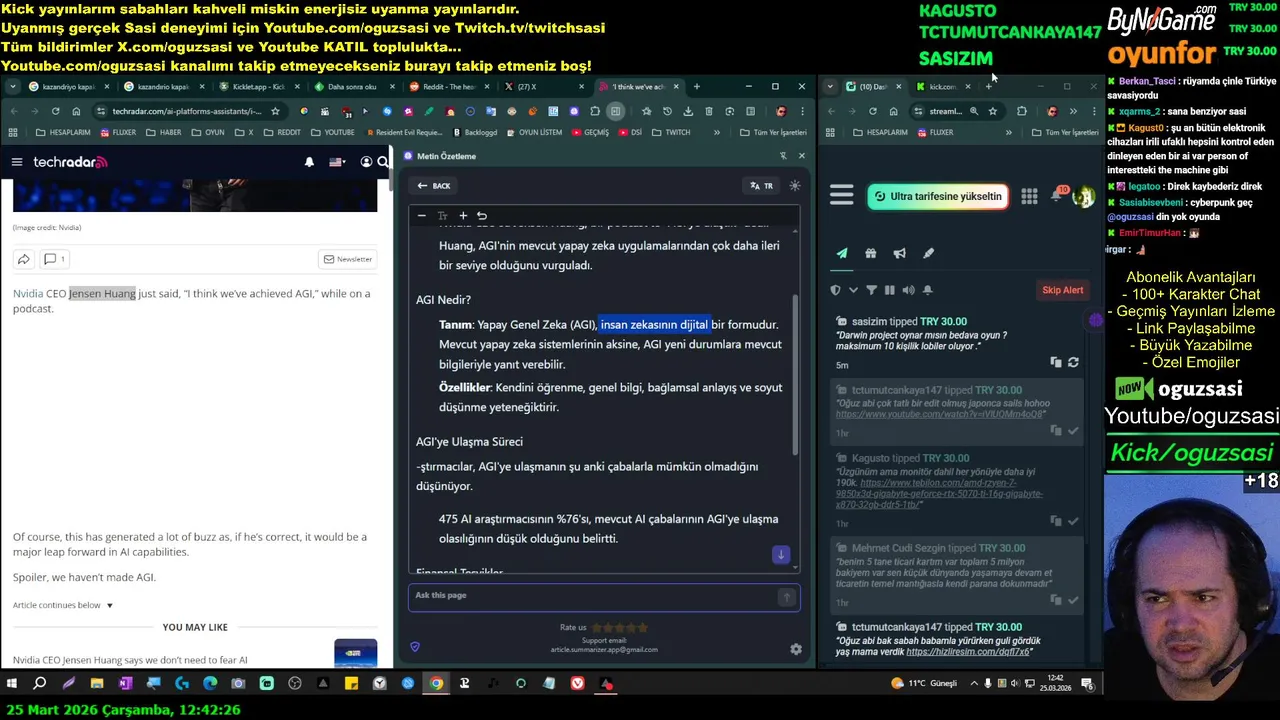Open the Nvidia link in article
The width and height of the screenshot is (1280, 720).
click(x=28, y=293)
